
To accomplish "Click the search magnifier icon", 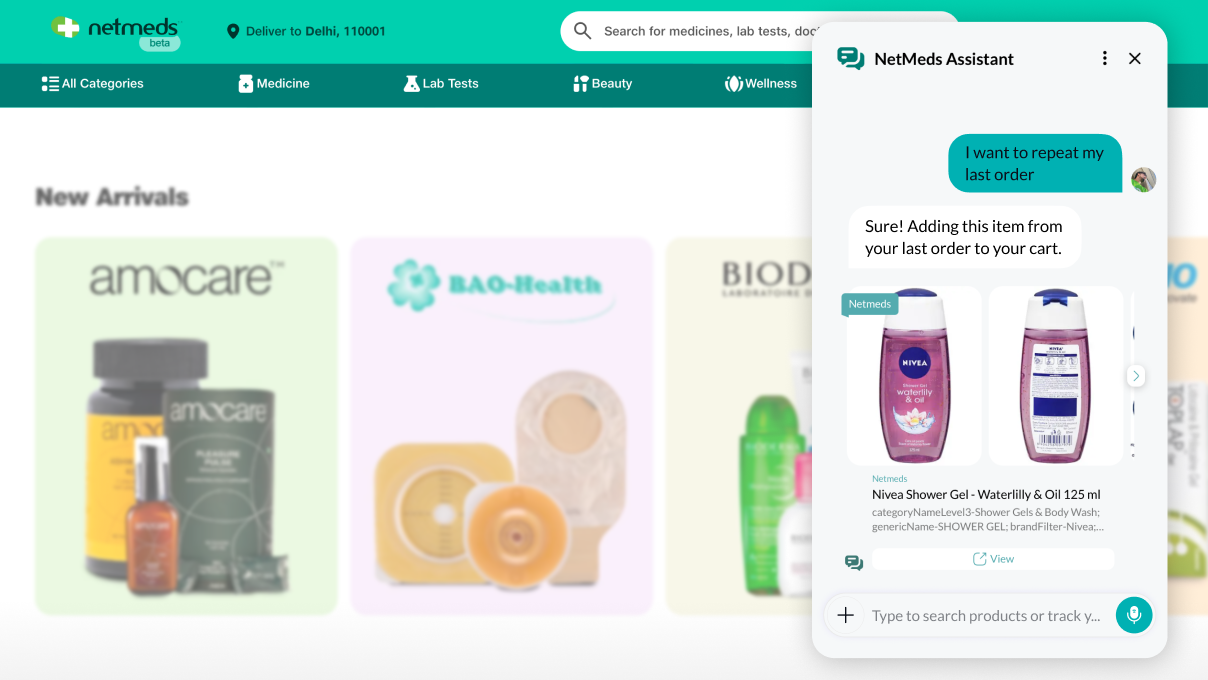I will 583,30.
